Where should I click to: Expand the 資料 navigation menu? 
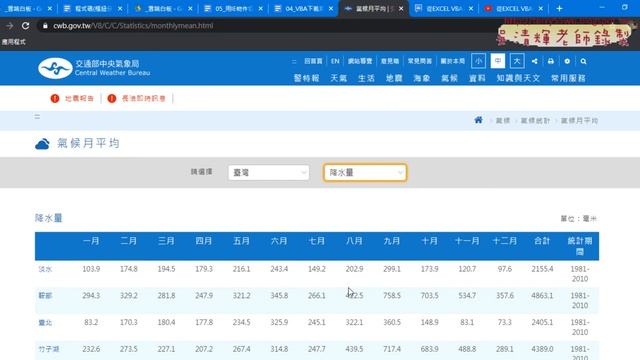pyautogui.click(x=477, y=78)
